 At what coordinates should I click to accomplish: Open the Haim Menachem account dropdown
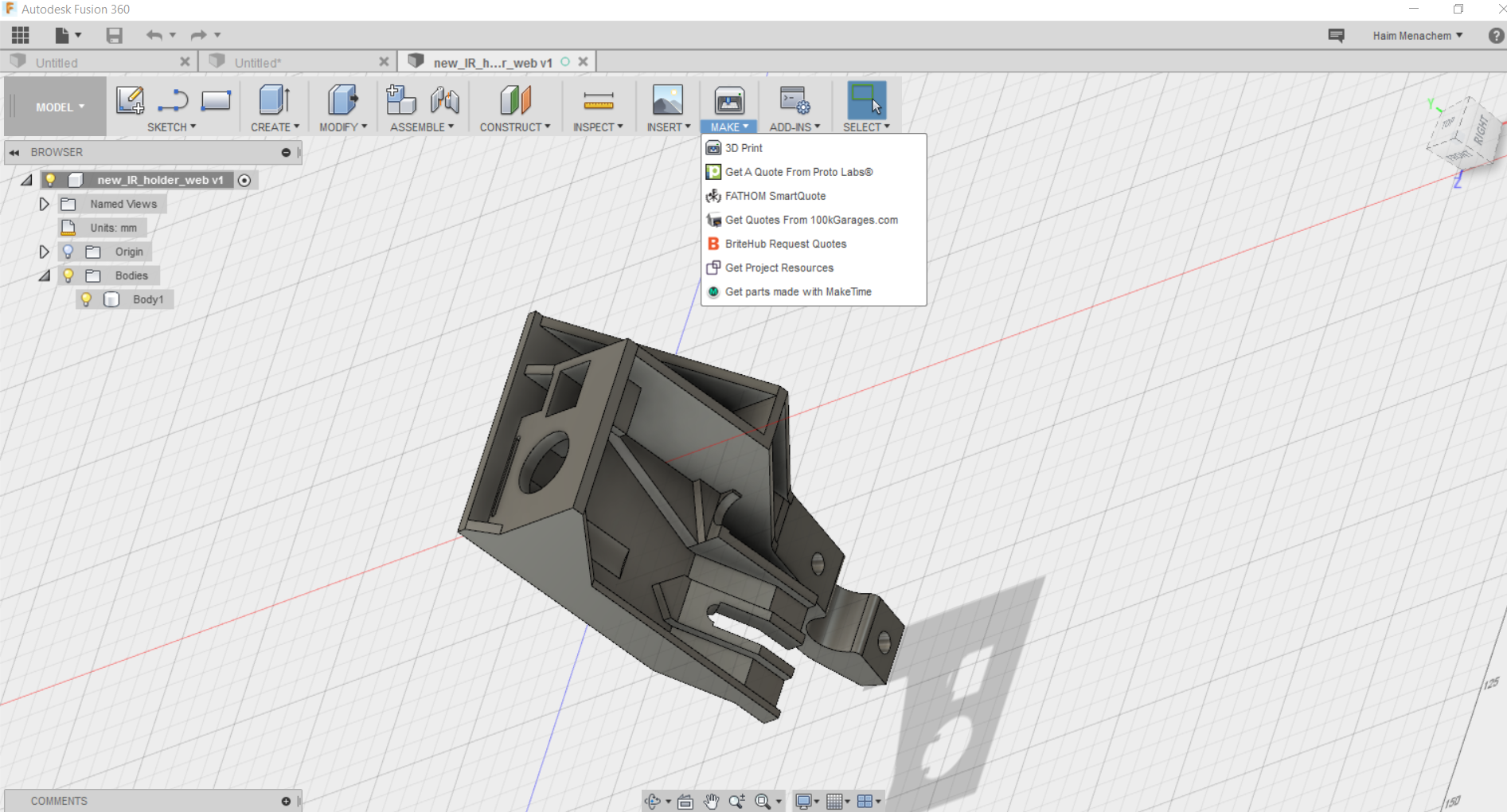click(x=1417, y=35)
